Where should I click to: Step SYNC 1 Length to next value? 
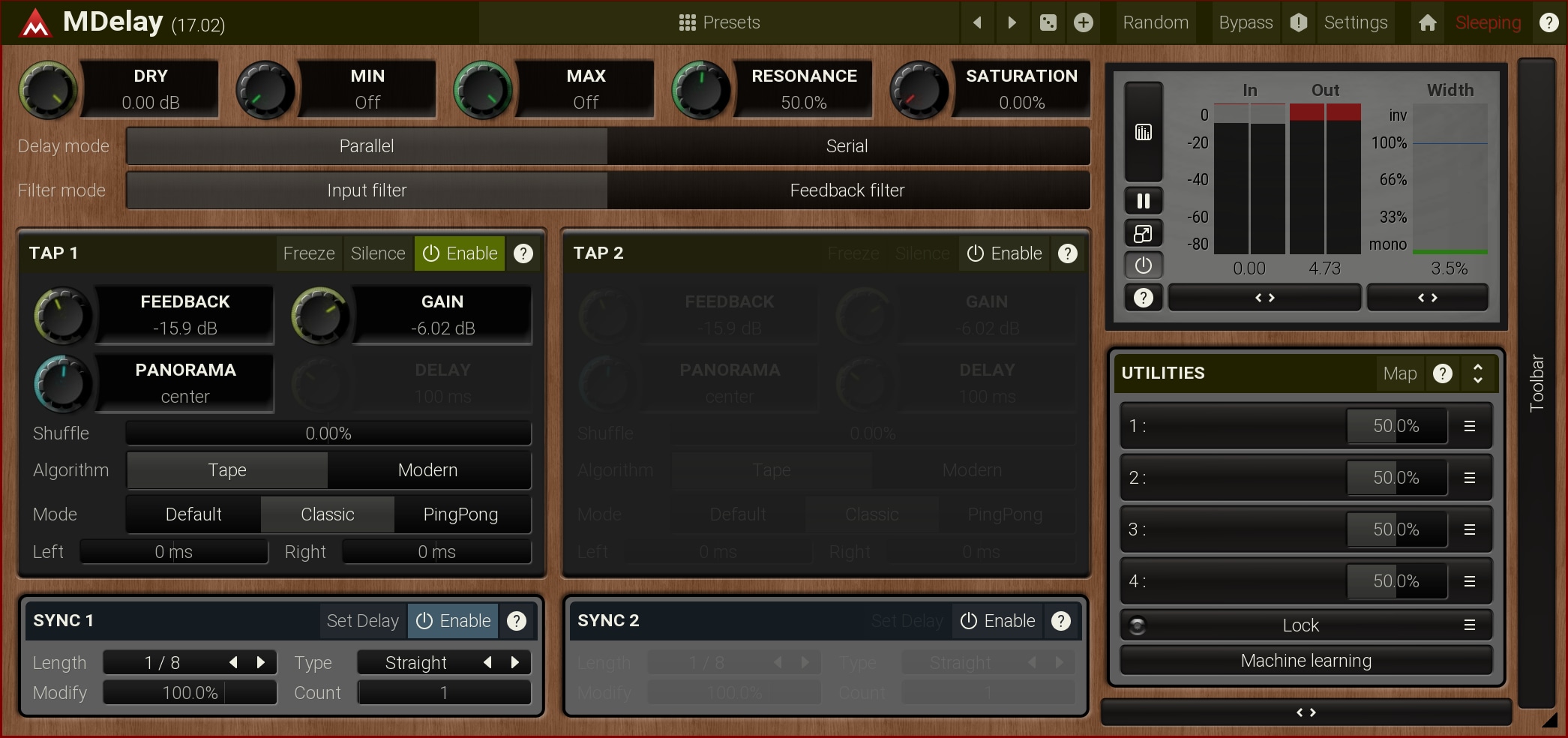coord(261,662)
